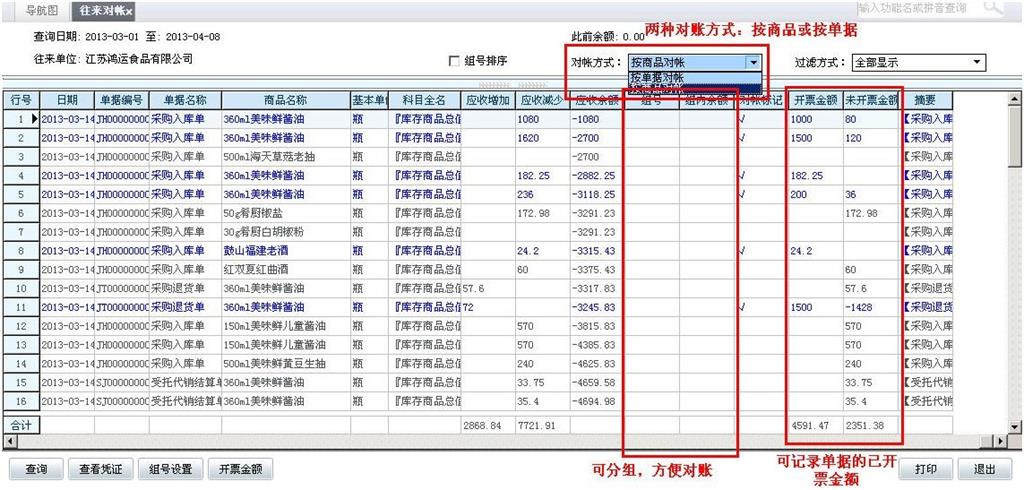Select row number 3 in the row header

coord(21,157)
